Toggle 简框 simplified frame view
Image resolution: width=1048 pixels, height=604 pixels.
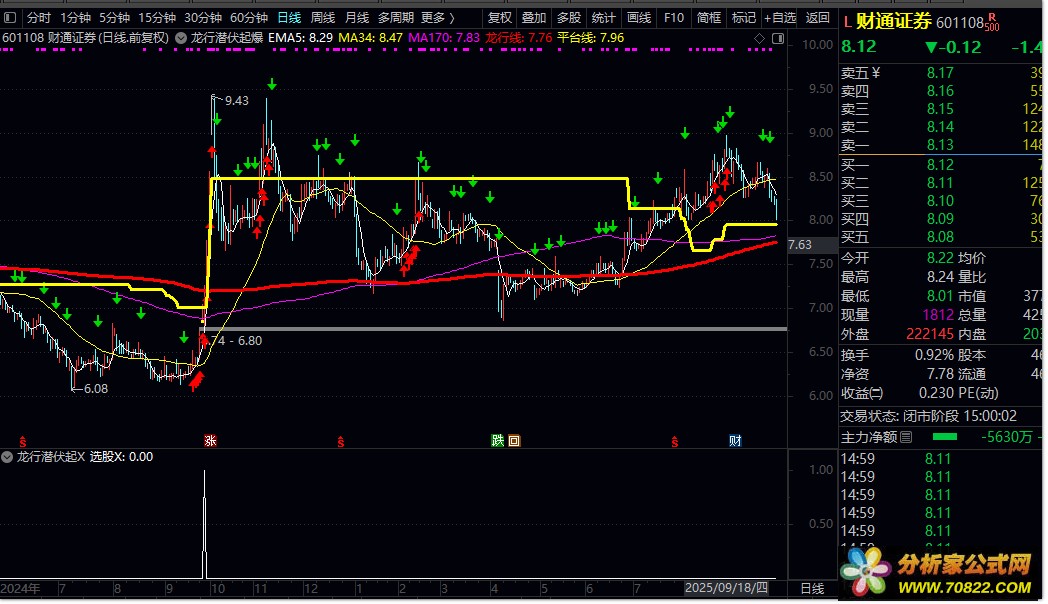(709, 17)
